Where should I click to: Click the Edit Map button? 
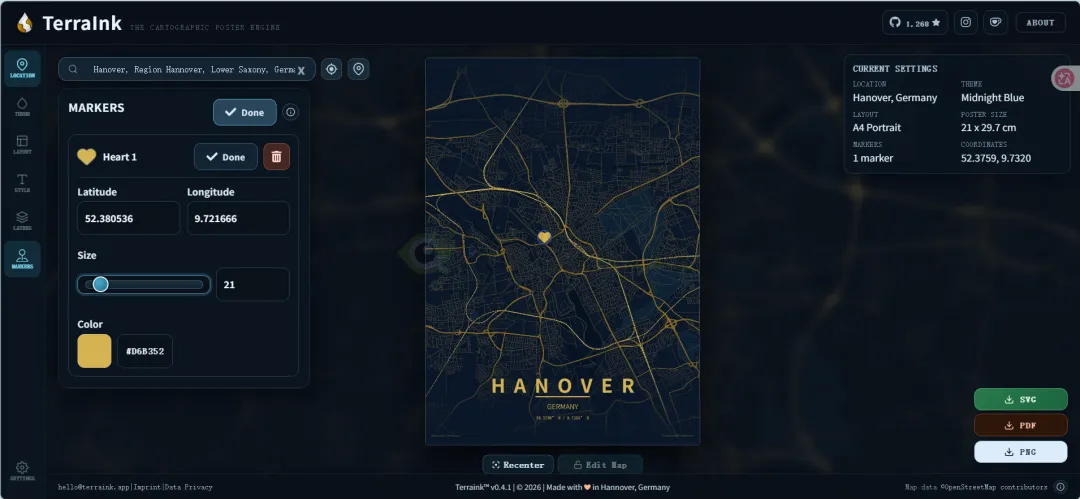[x=600, y=465]
